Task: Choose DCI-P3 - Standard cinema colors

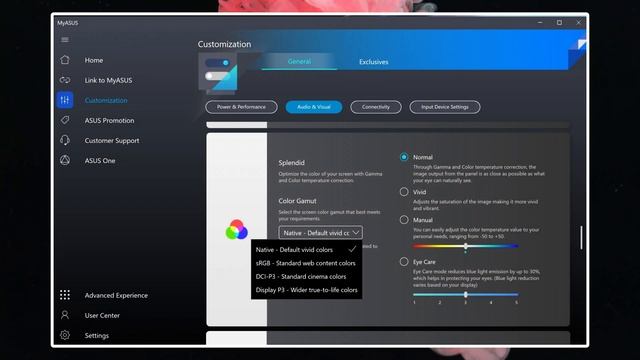Action: coord(306,276)
